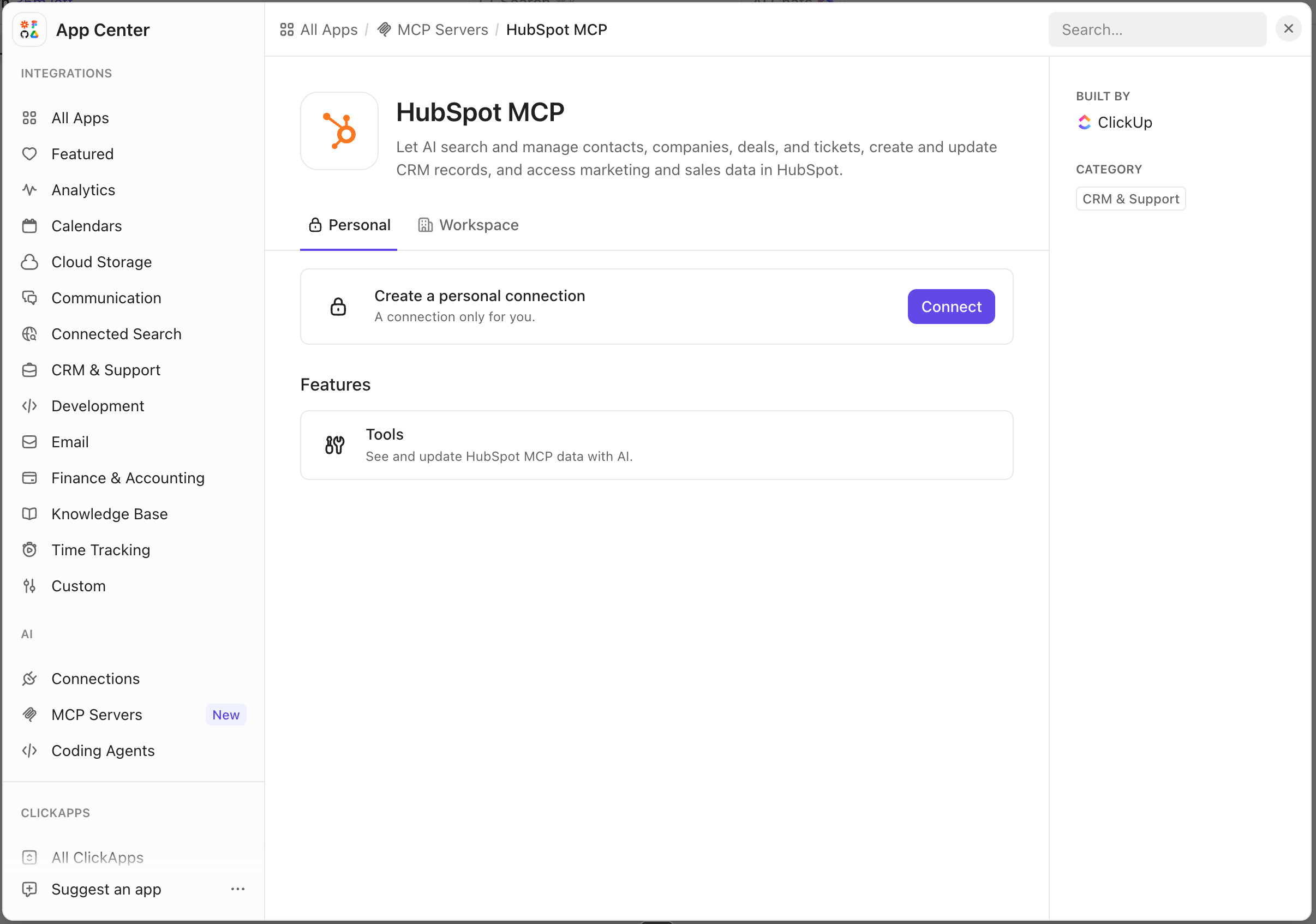Viewport: 1316px width, 924px height.
Task: Click the Coding Agents code icon
Action: click(29, 751)
